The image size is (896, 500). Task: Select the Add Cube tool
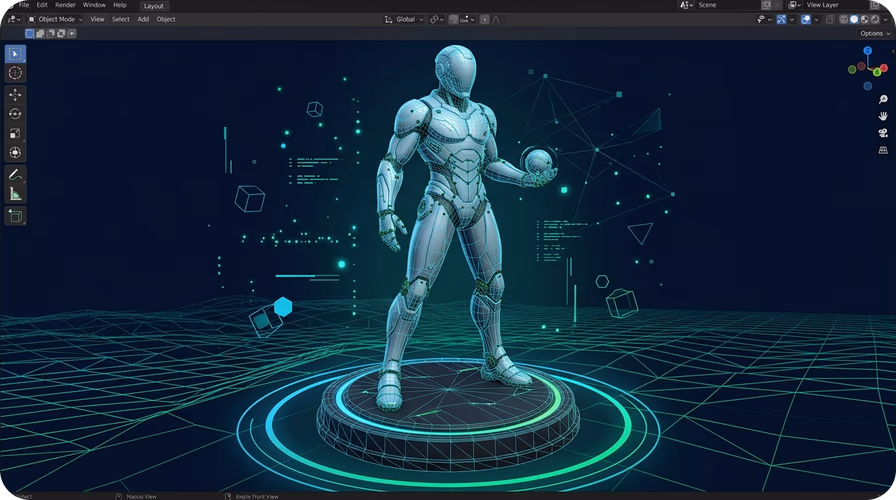point(15,216)
